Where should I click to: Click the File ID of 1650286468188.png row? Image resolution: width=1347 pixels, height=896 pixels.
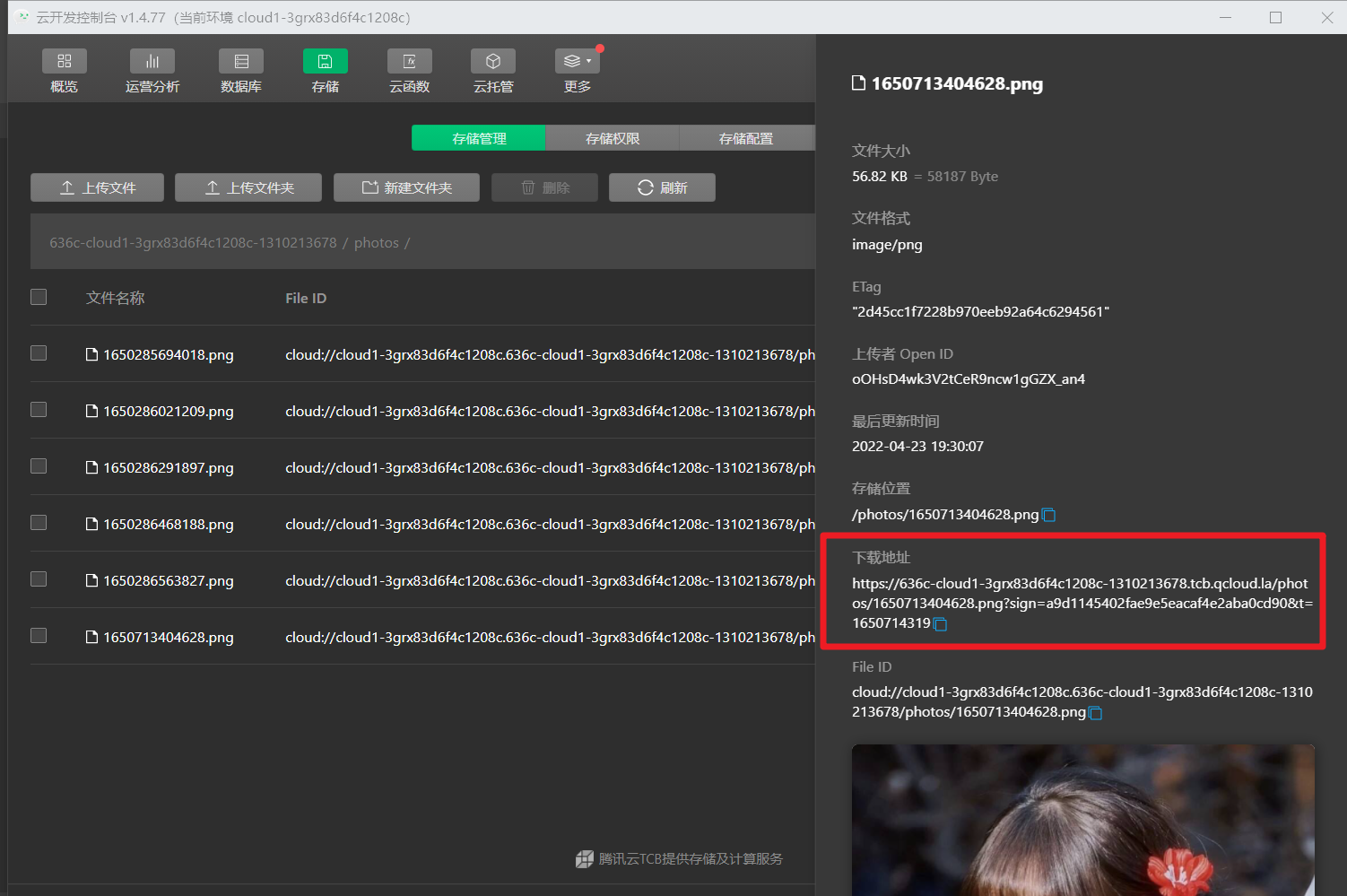point(550,525)
